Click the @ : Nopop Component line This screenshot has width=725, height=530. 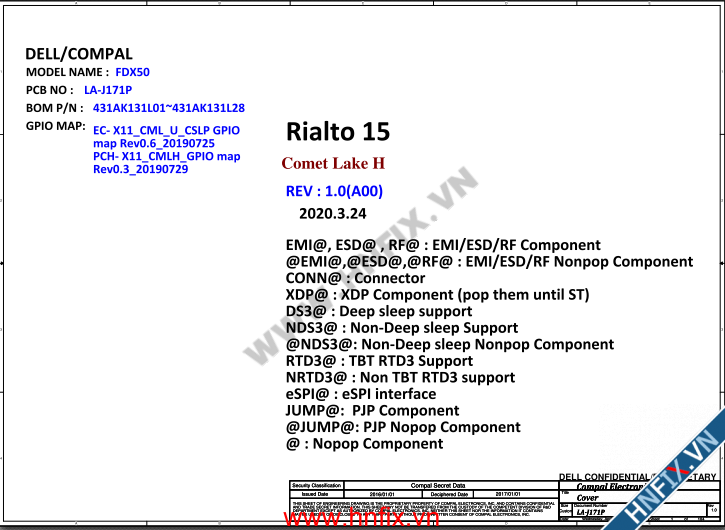click(x=364, y=444)
